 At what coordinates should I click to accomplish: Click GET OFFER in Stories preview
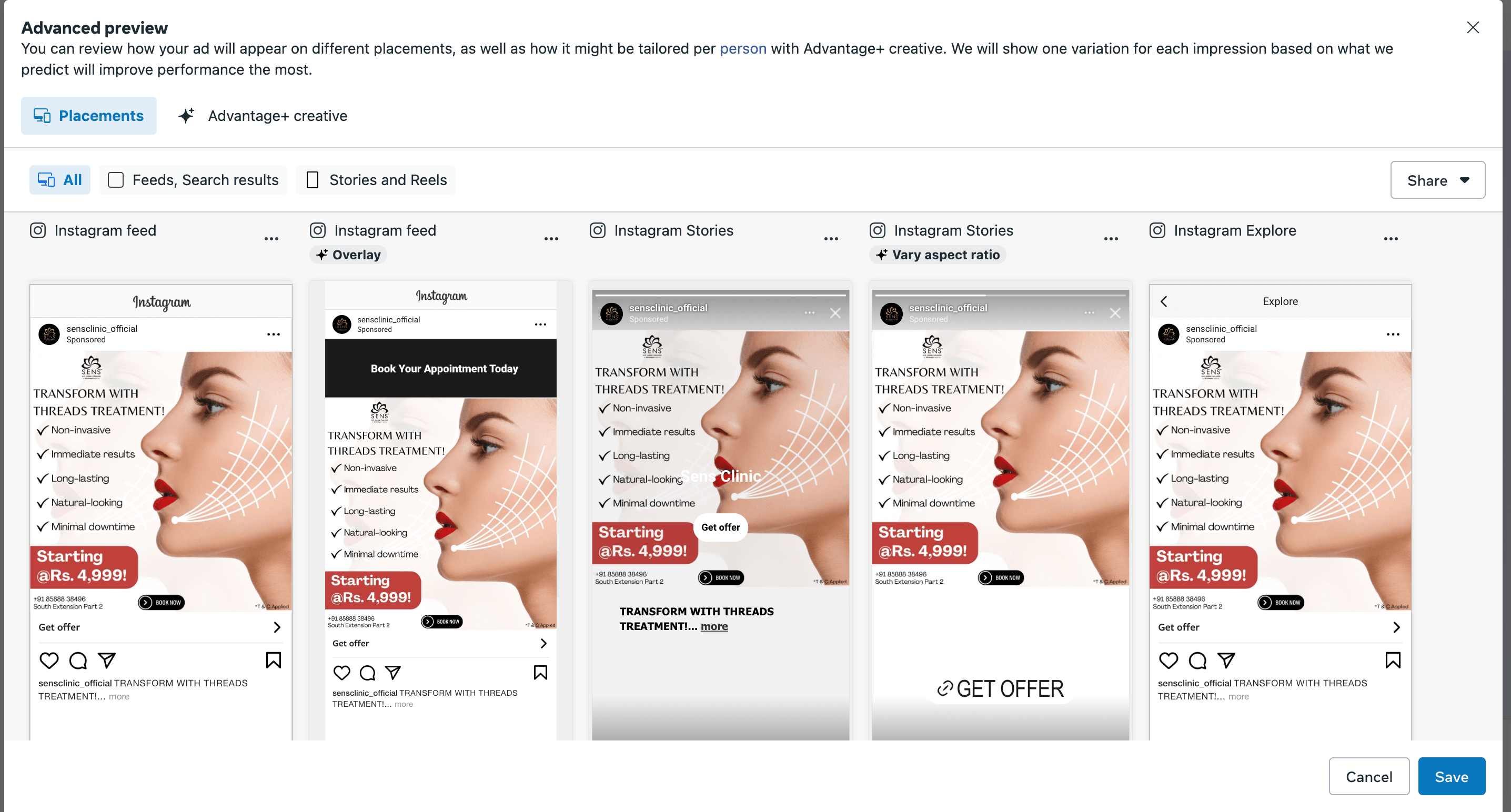pyautogui.click(x=1000, y=689)
